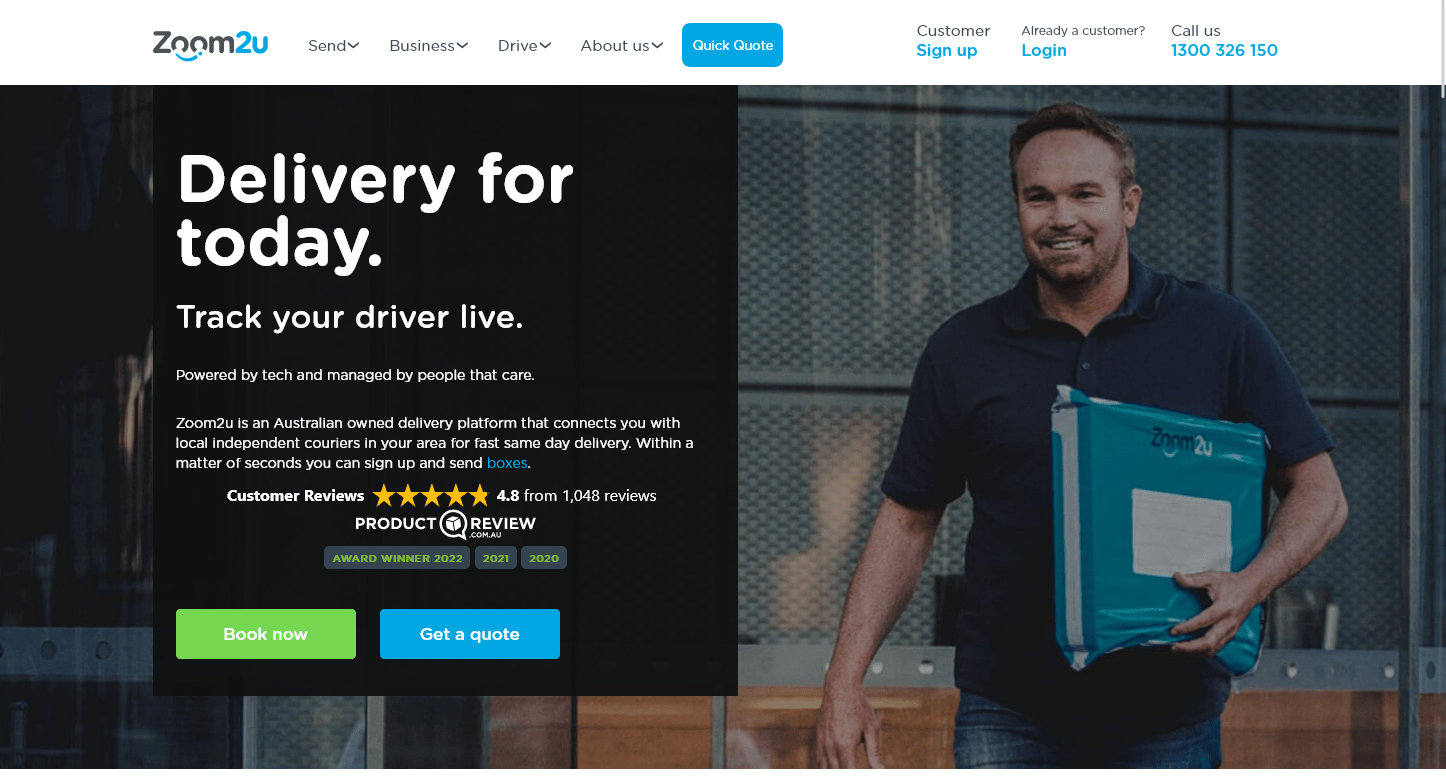The width and height of the screenshot is (1446, 777).
Task: Click the page's vertical scrollbar
Action: point(1442,388)
